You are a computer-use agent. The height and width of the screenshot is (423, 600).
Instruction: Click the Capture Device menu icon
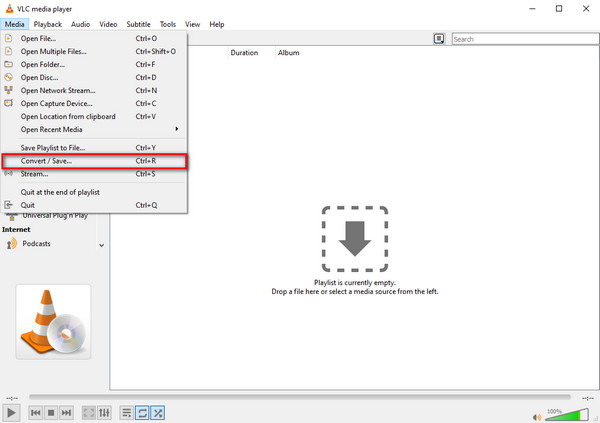point(8,103)
